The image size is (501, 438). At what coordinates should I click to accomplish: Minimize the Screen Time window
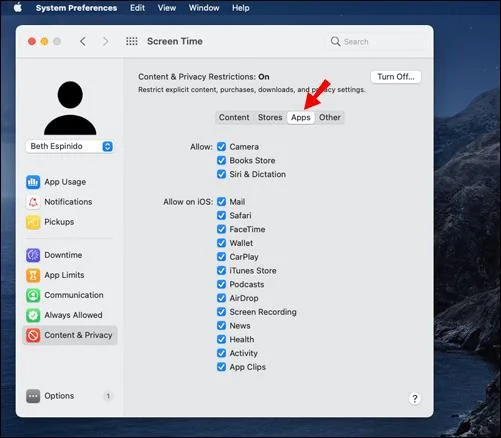tap(44, 41)
